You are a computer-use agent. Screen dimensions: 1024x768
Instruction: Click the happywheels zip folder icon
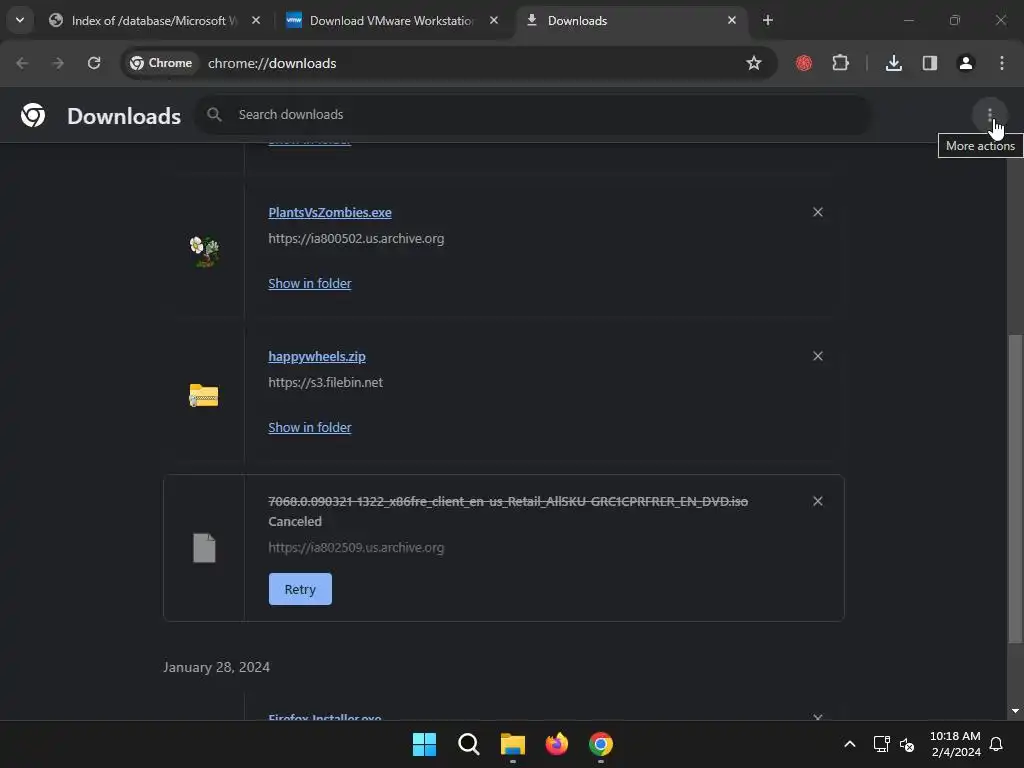pyautogui.click(x=204, y=395)
